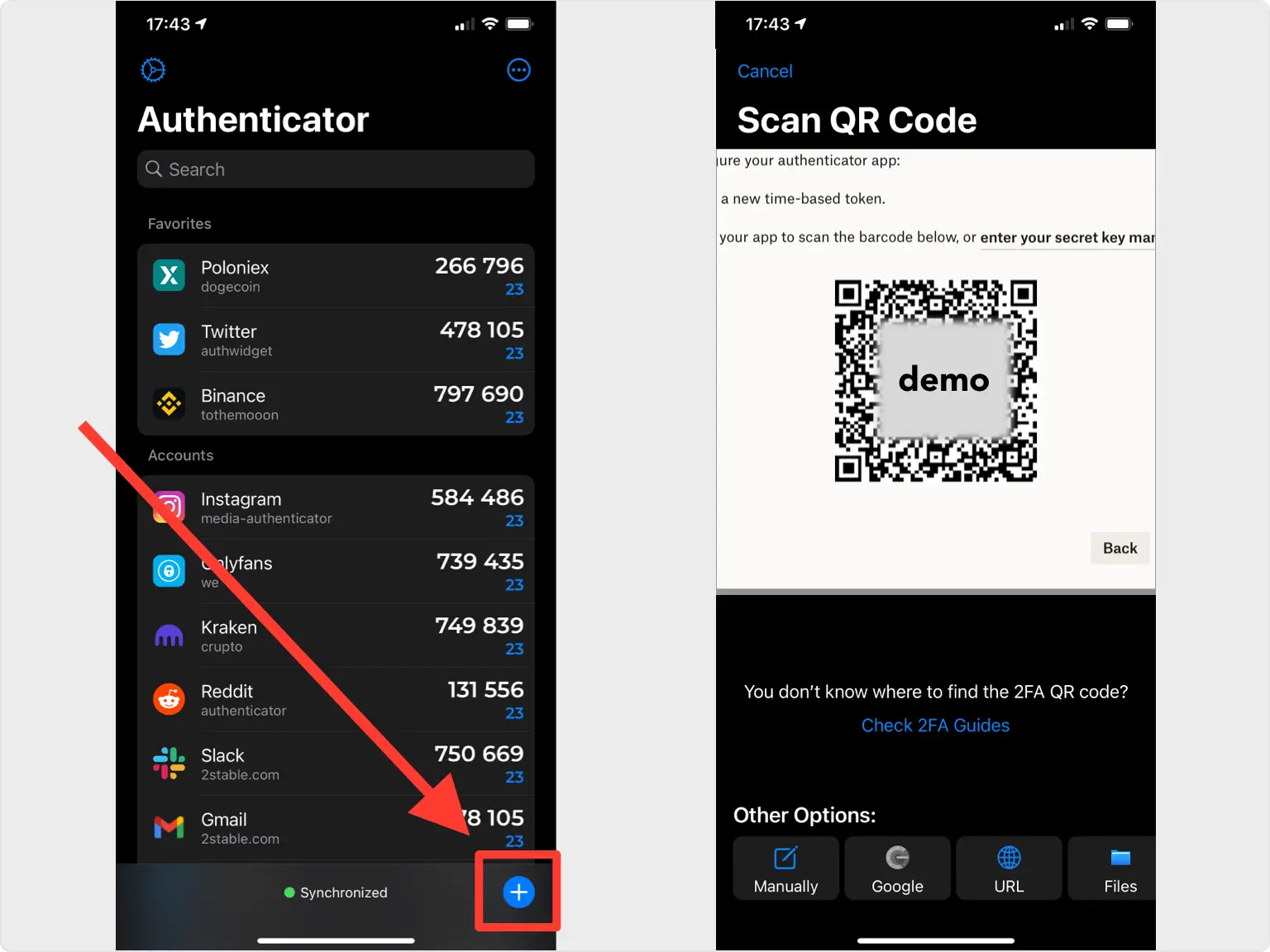
Task: Click the Twitter bird icon
Action: [x=169, y=340]
